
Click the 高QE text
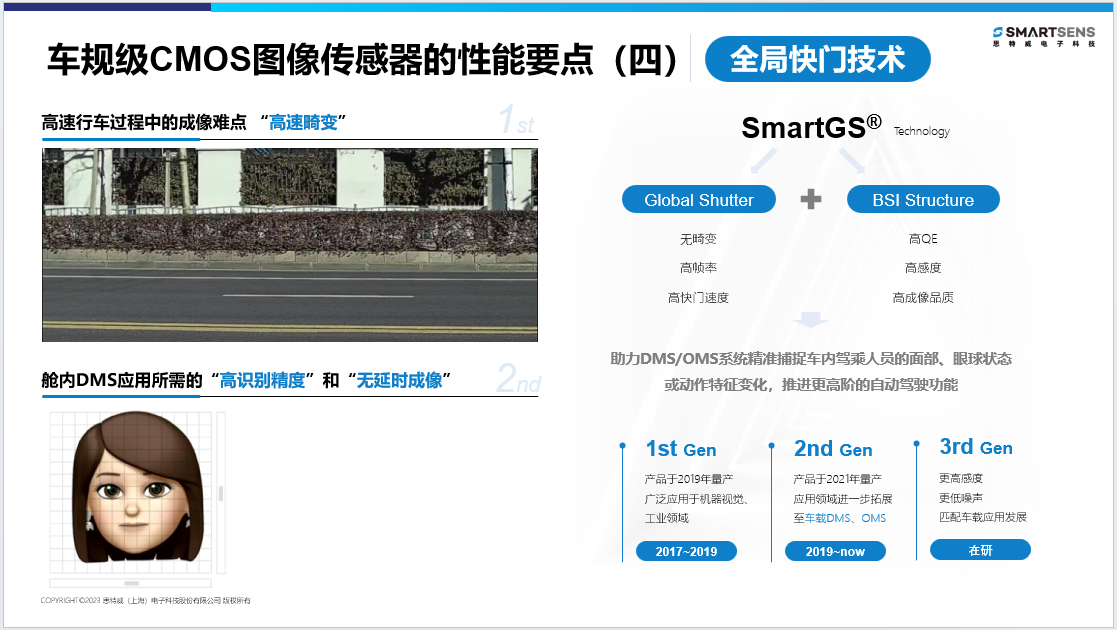[923, 239]
